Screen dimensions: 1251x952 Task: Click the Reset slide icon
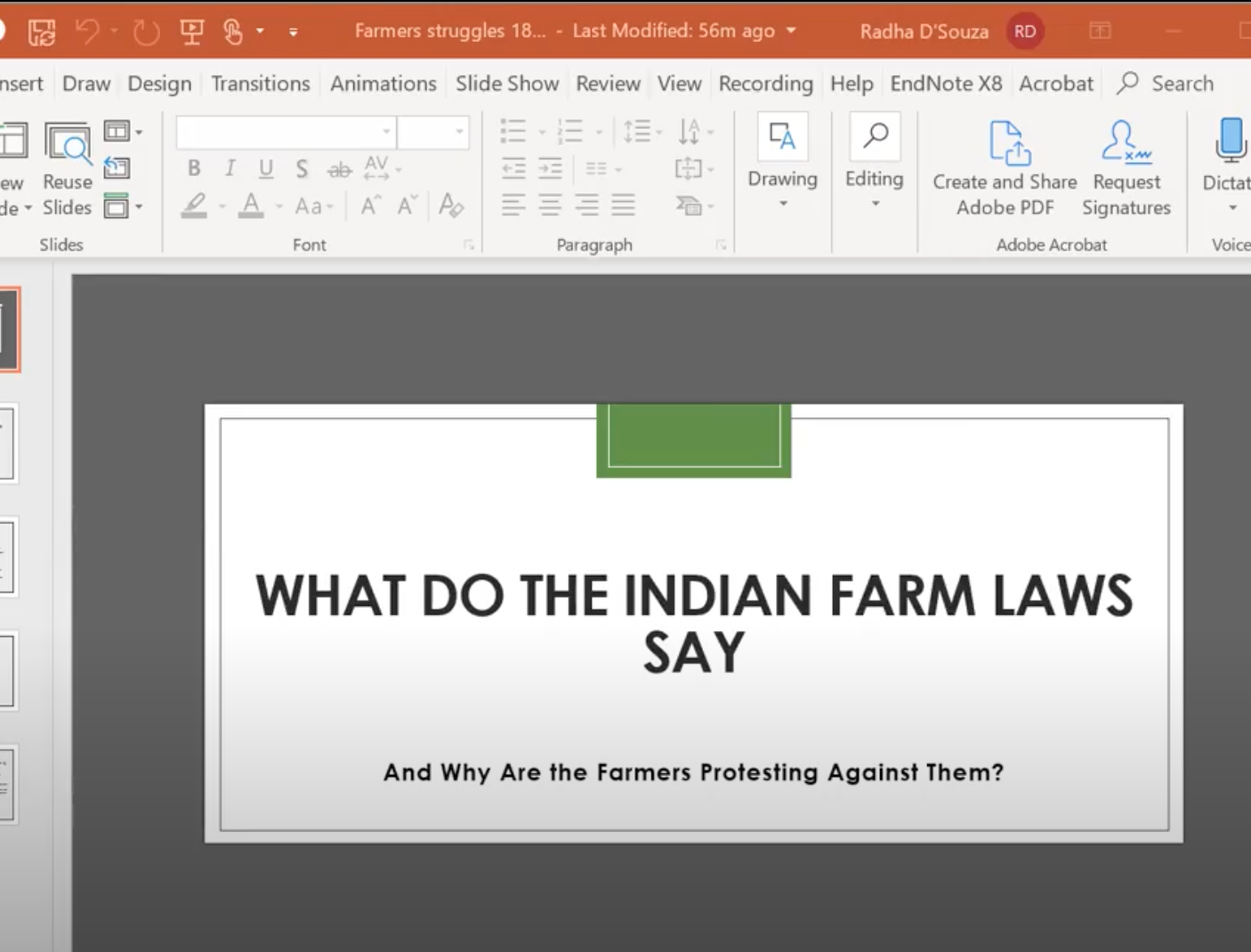click(x=117, y=168)
